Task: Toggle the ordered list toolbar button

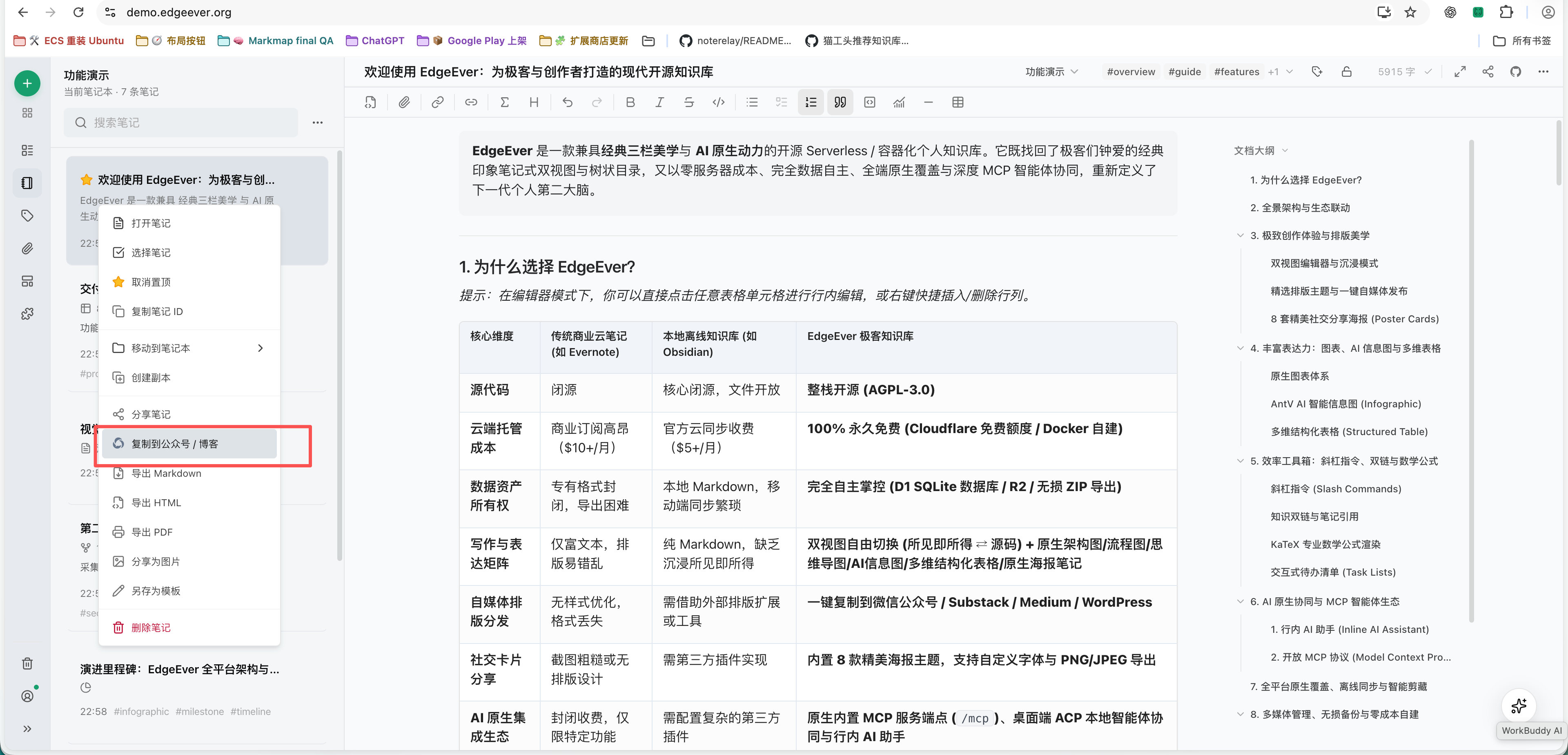Action: point(811,102)
